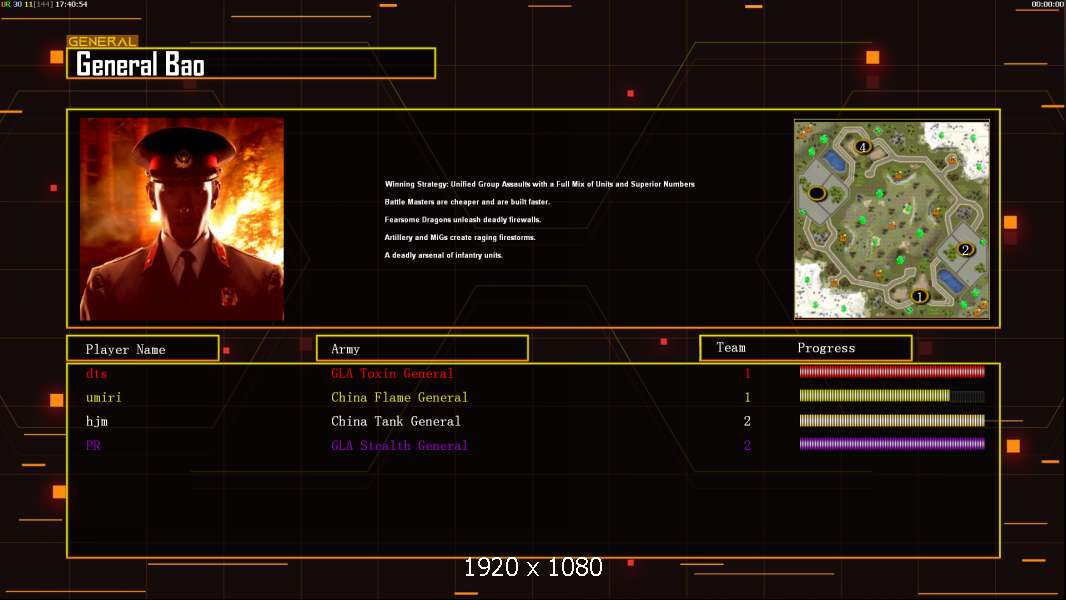Click the Battle Masters are cheaper line
Screen dimensions: 1066x600
tap(467, 202)
